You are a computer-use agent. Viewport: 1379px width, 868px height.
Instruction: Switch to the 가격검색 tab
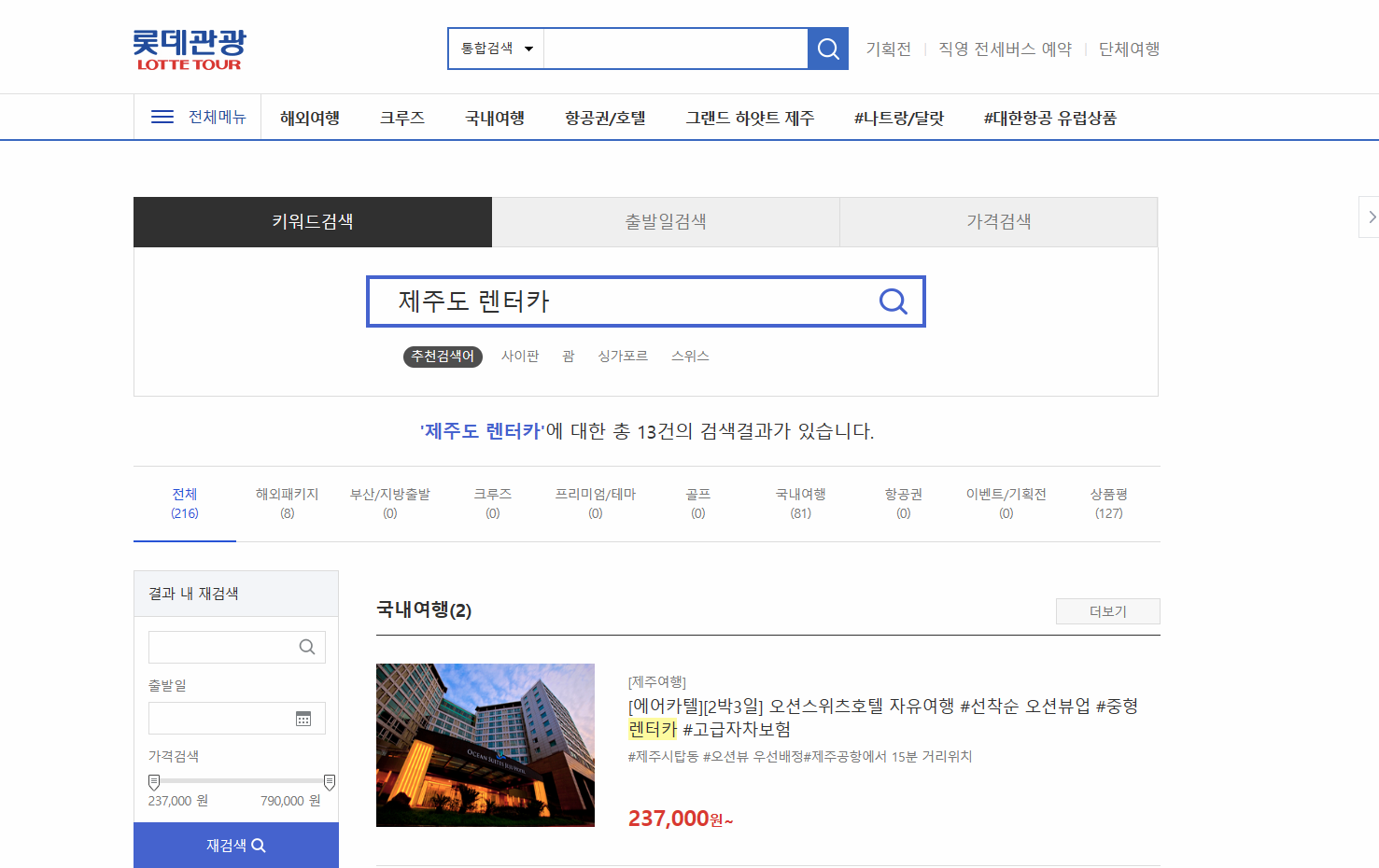tap(999, 221)
